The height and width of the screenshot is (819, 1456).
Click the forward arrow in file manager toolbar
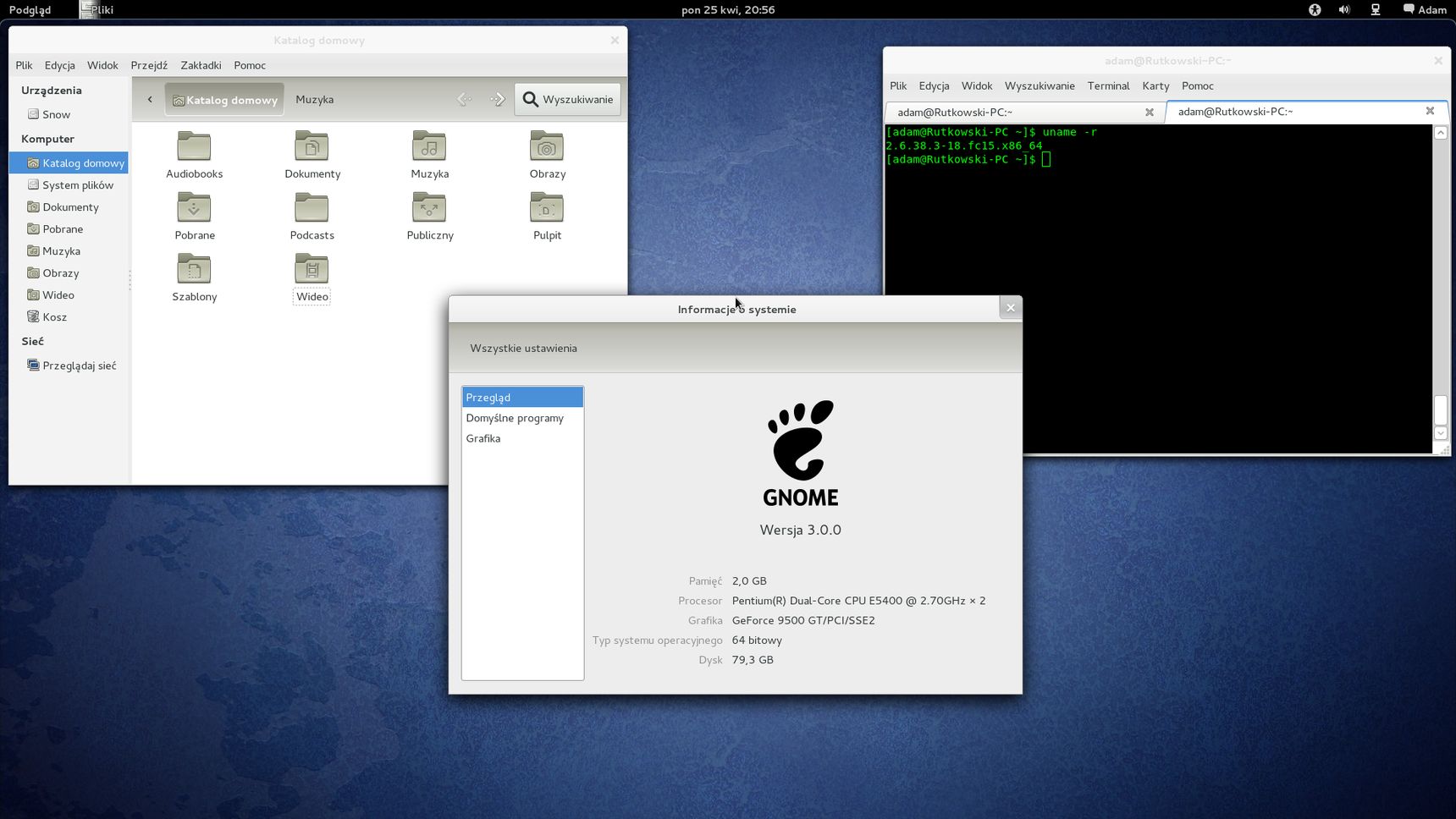(x=498, y=99)
